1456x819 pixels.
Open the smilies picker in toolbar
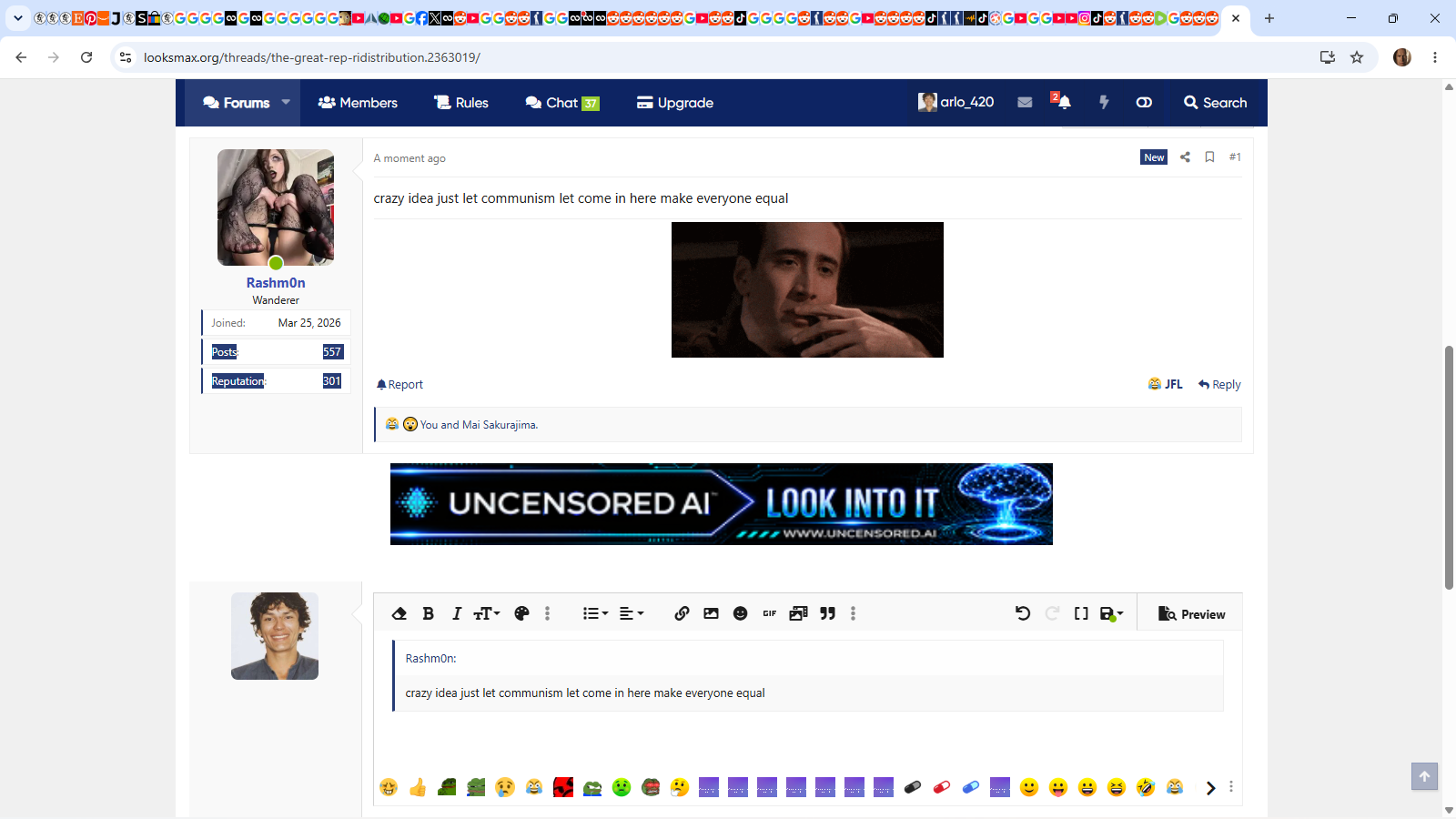pos(740,613)
